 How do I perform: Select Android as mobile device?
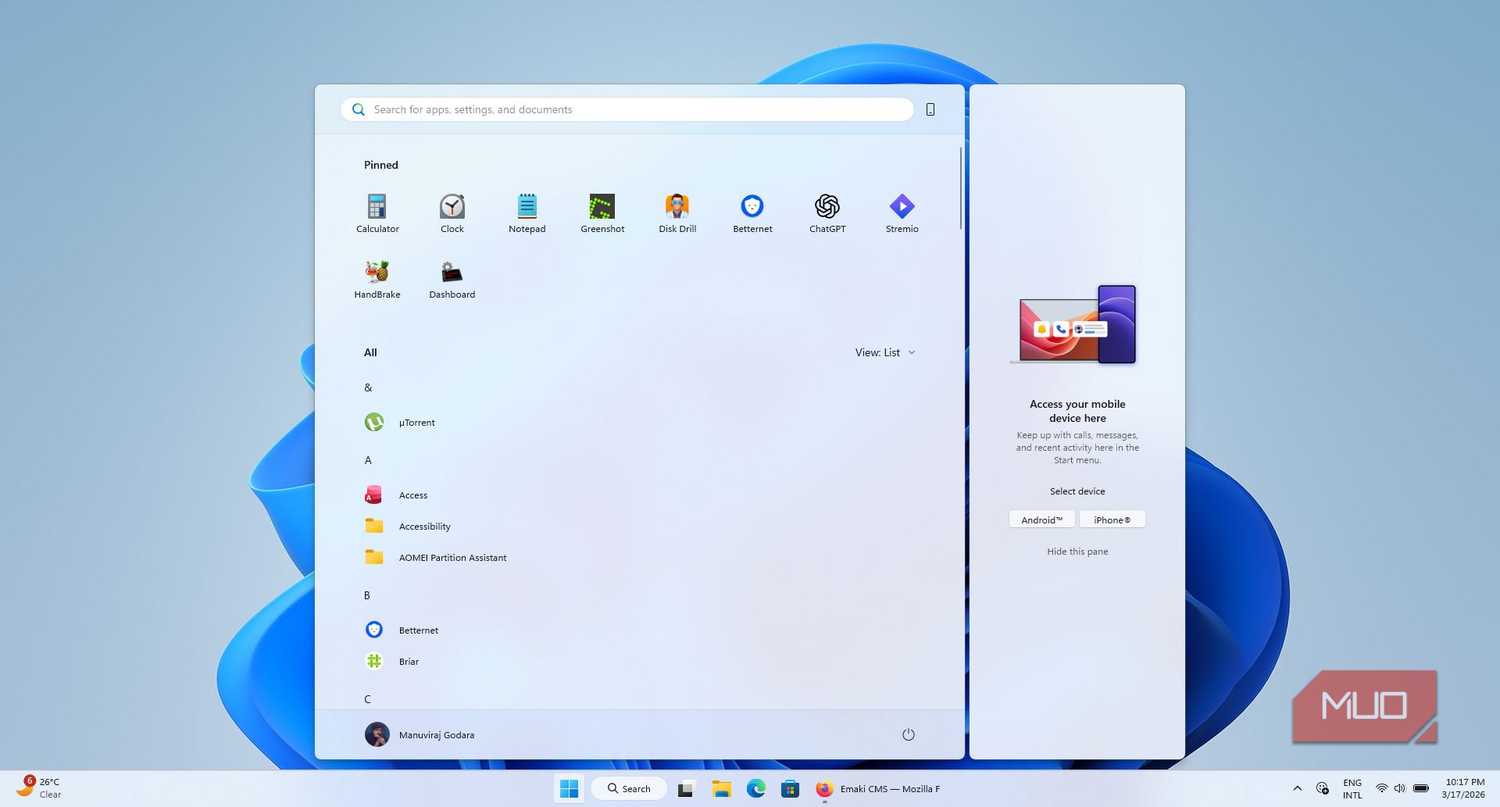tap(1042, 520)
